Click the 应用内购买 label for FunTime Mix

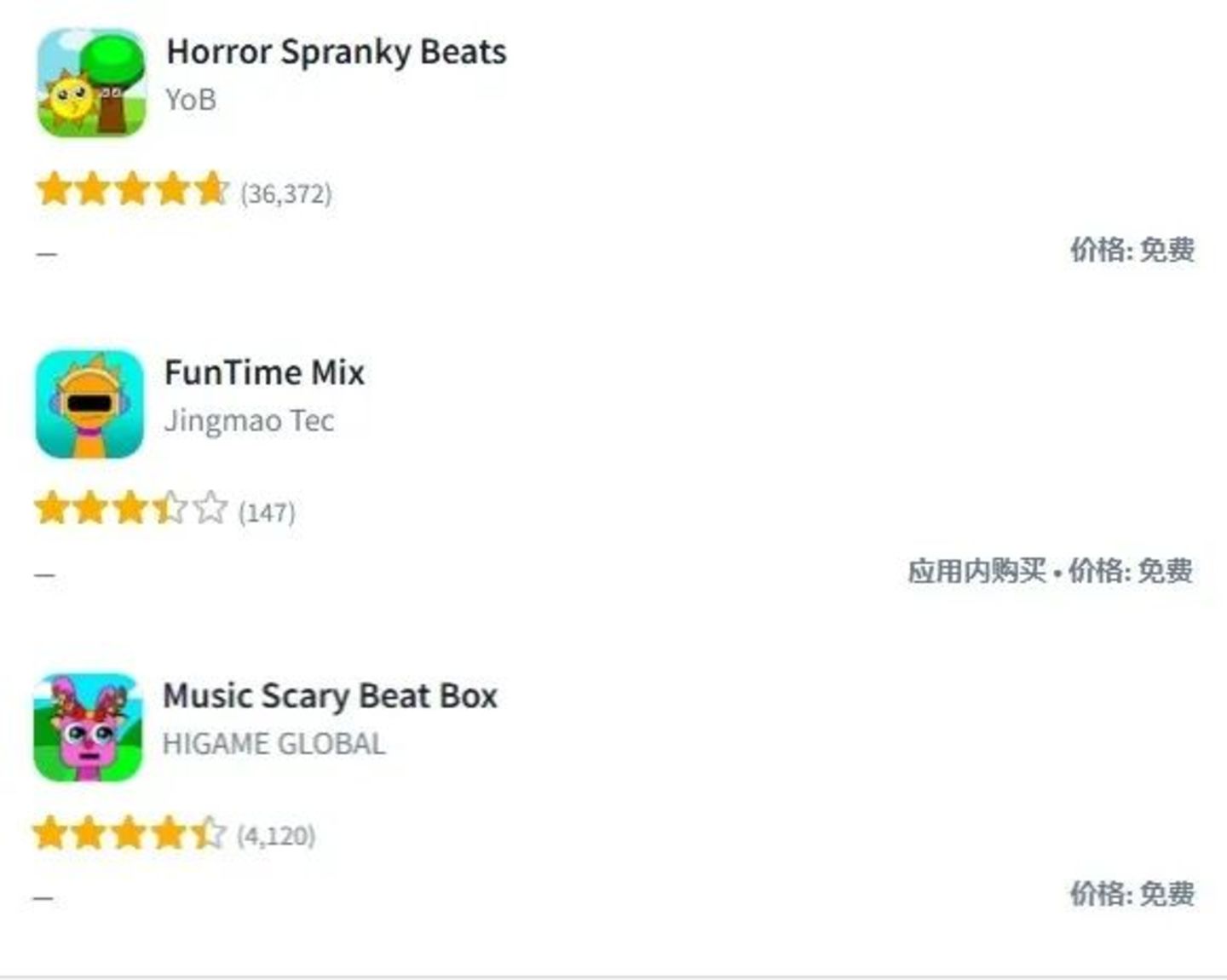pos(976,571)
